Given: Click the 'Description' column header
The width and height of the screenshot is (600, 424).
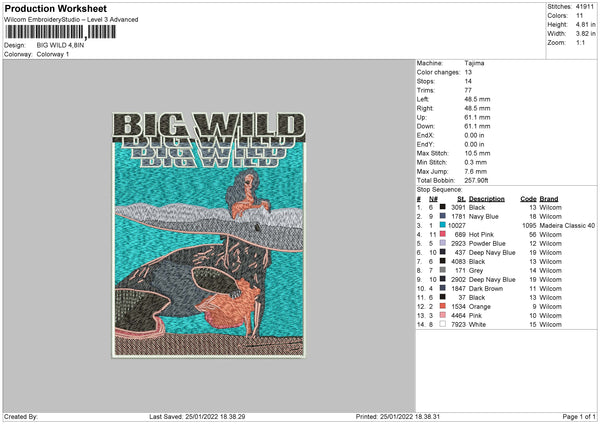Looking at the screenshot, I should pos(486,199).
